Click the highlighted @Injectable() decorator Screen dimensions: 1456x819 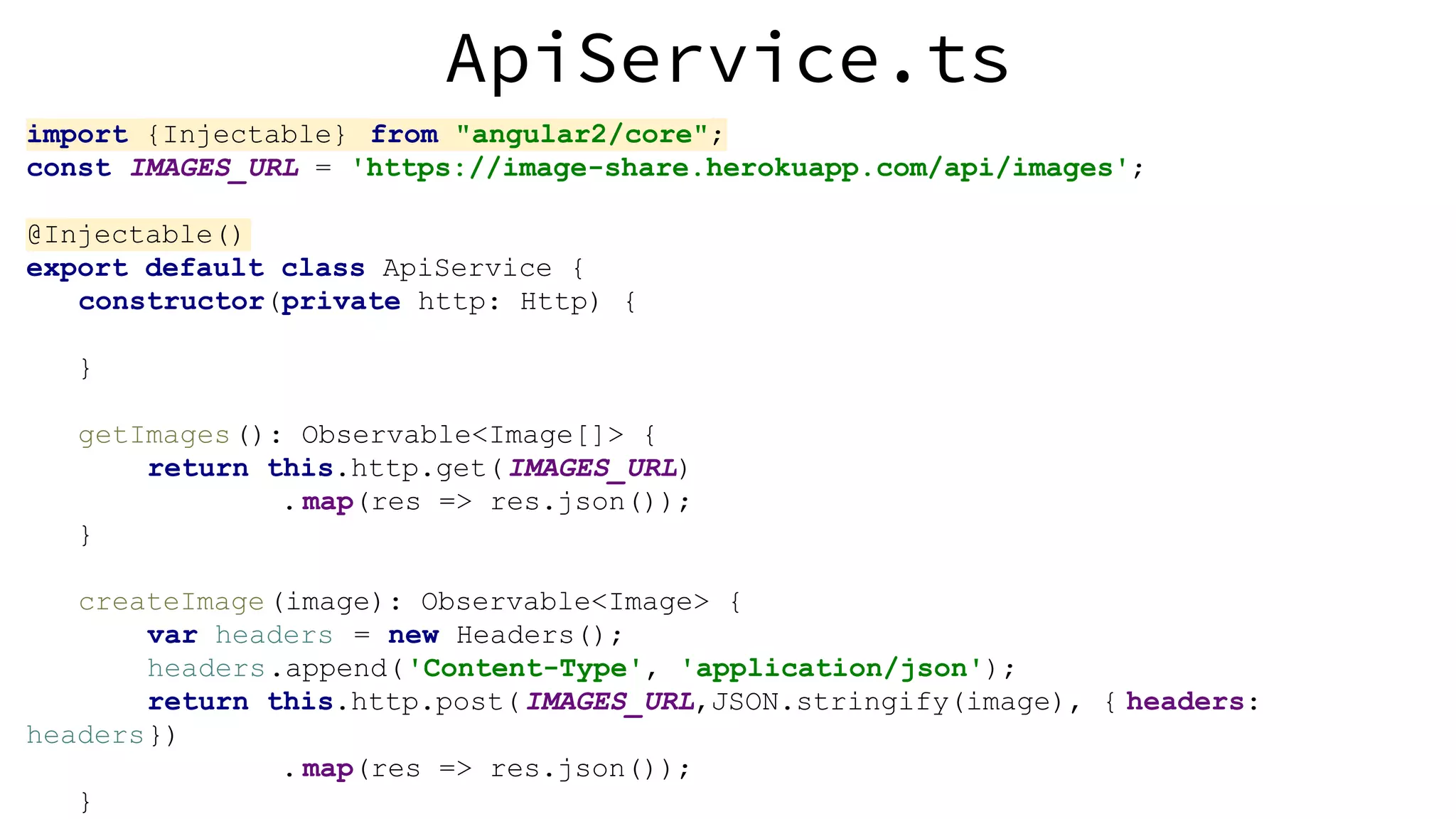coord(135,235)
